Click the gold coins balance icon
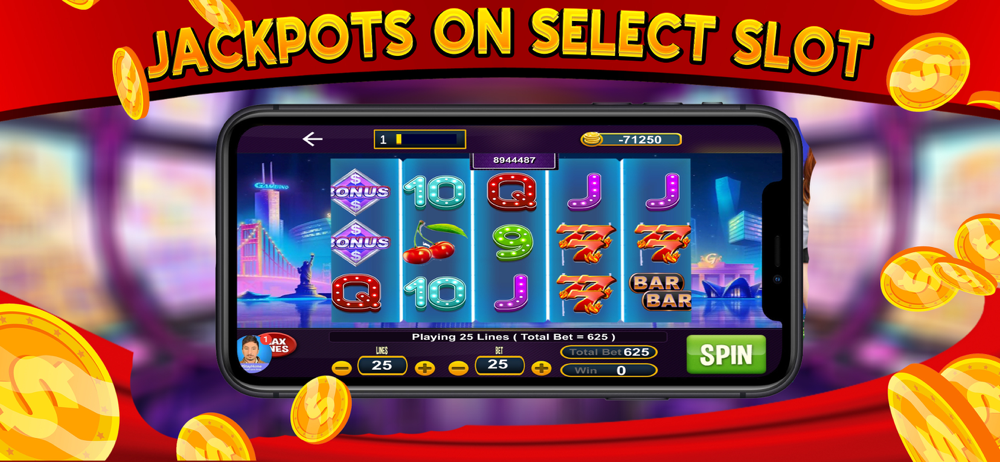Viewport: 1000px width, 462px height. tap(591, 139)
